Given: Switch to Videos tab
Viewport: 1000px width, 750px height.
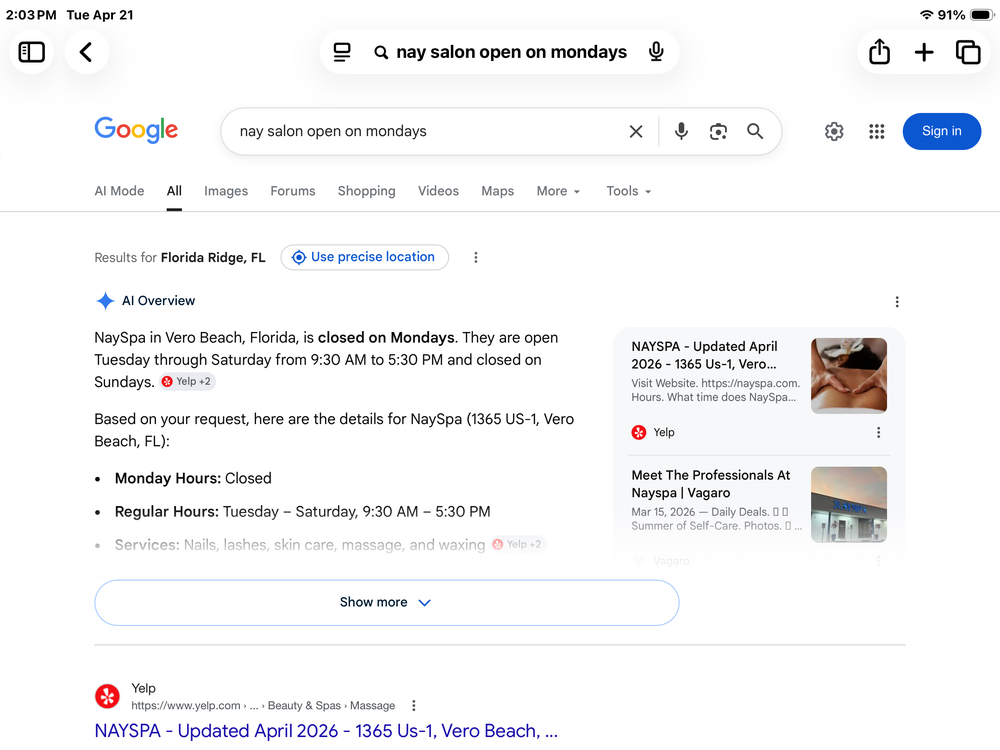Looking at the screenshot, I should tap(438, 191).
